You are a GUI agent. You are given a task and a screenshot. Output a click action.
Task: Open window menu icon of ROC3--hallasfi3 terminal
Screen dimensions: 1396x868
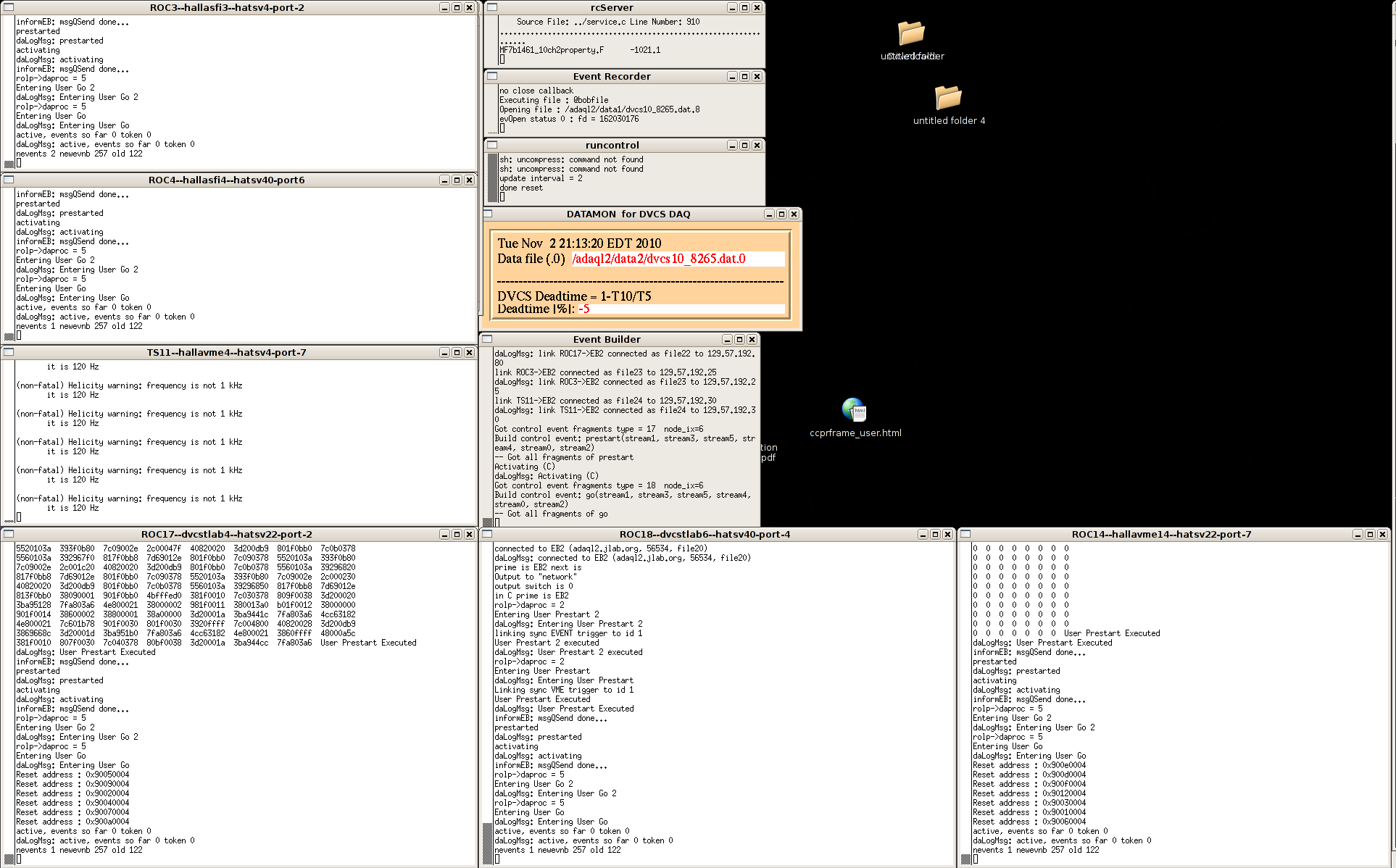click(9, 7)
